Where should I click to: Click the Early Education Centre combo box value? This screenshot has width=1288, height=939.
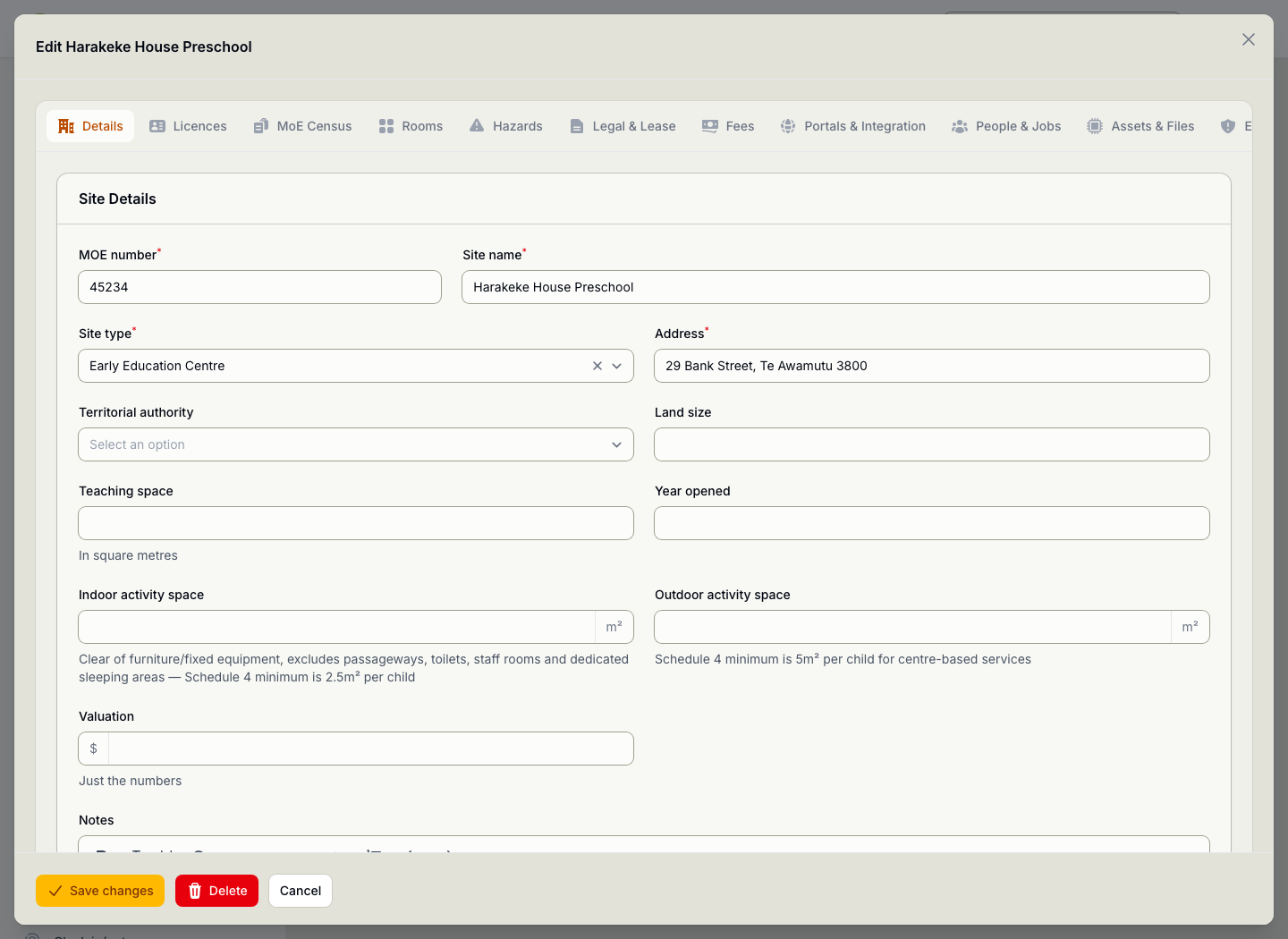point(157,366)
